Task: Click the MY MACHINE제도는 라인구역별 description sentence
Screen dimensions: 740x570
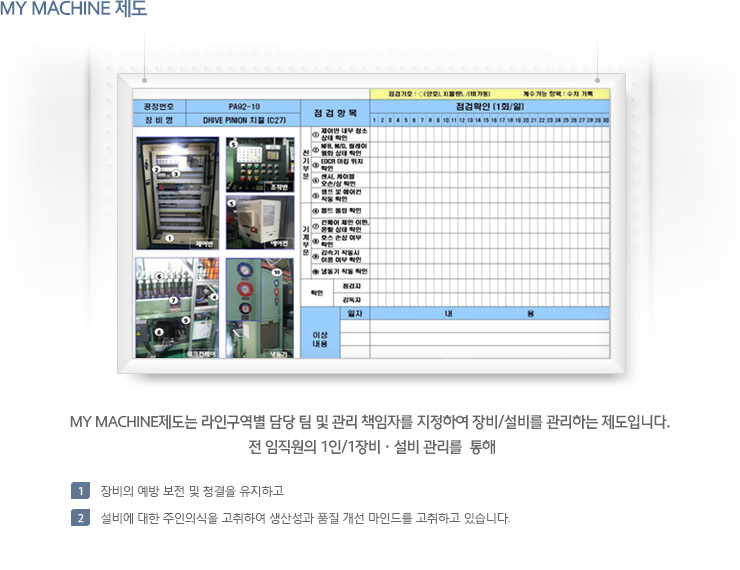Action: [x=370, y=421]
